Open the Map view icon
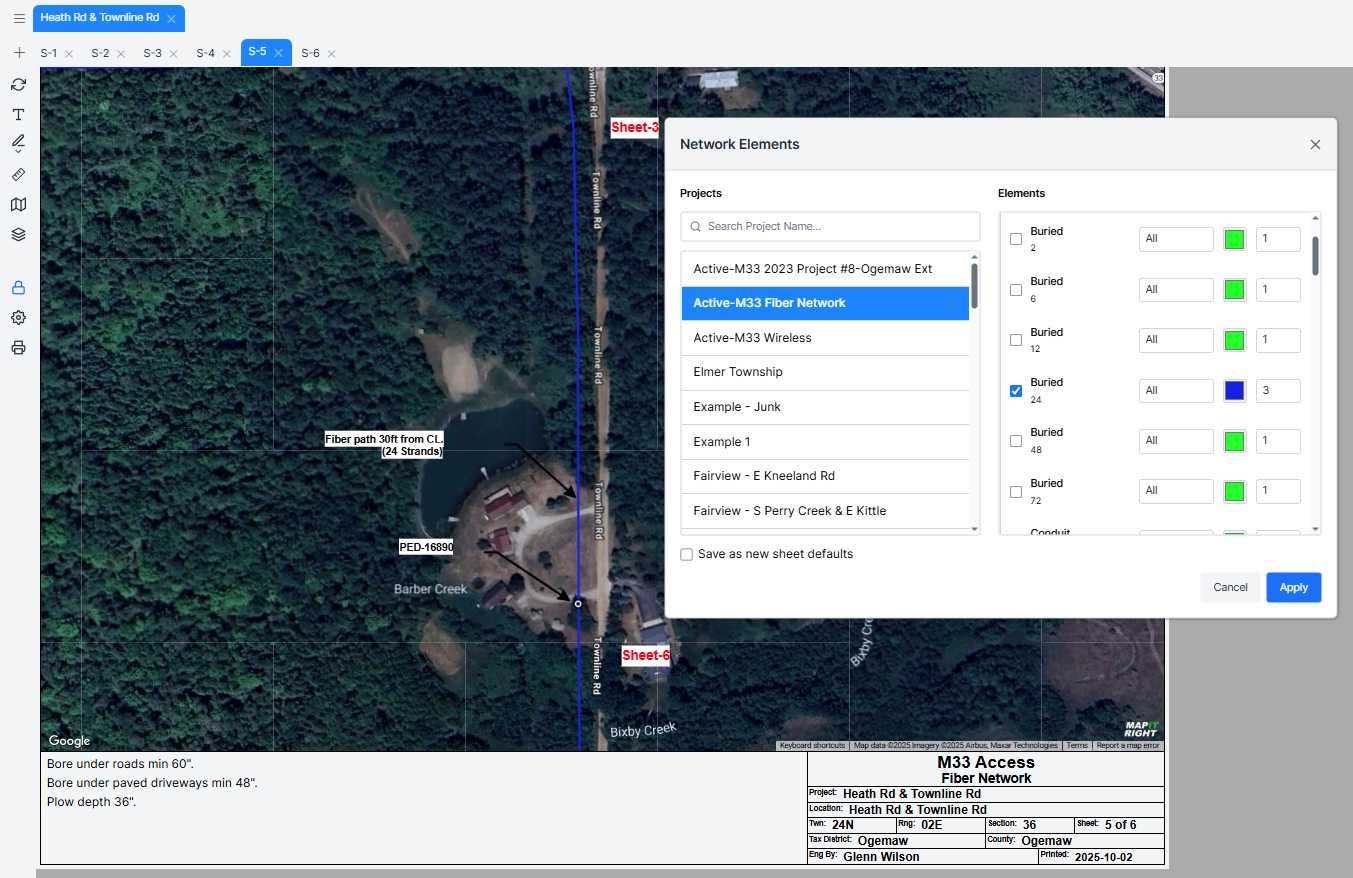The image size is (1353, 878). coord(18,204)
